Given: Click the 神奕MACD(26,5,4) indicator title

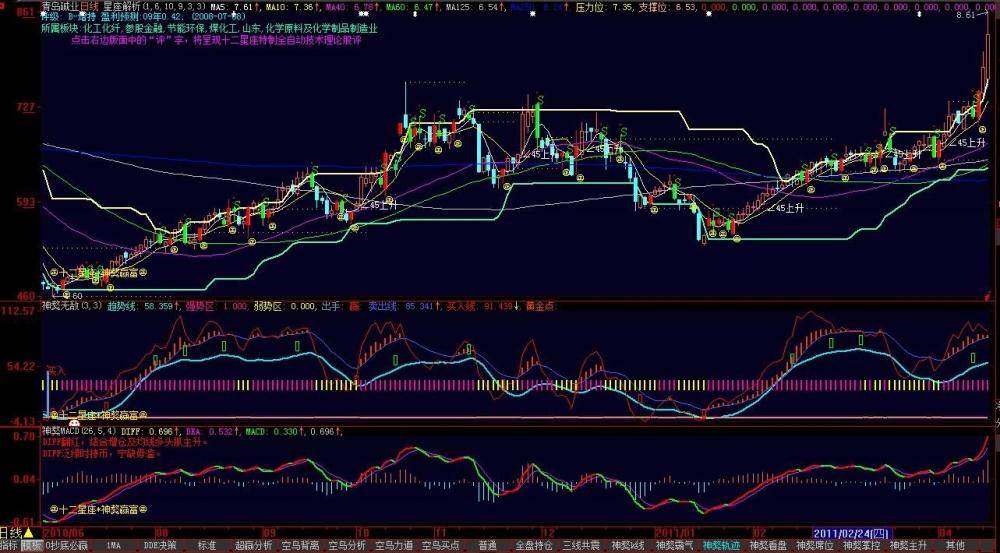Looking at the screenshot, I should tap(79, 432).
